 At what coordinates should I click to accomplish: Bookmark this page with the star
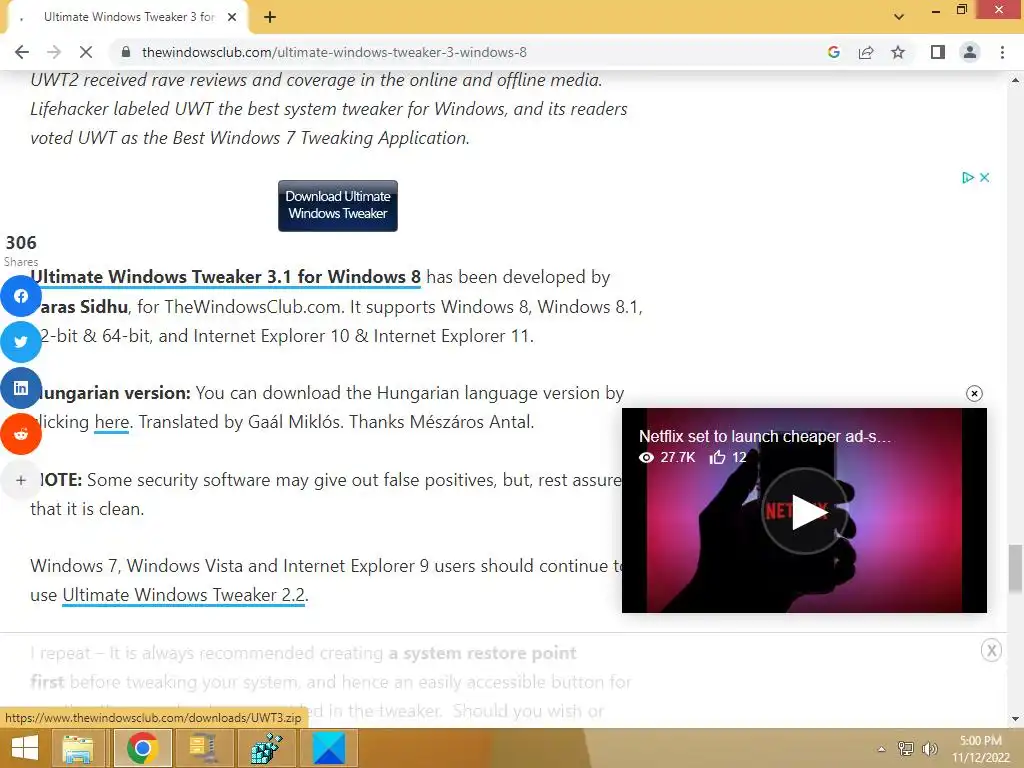(899, 52)
